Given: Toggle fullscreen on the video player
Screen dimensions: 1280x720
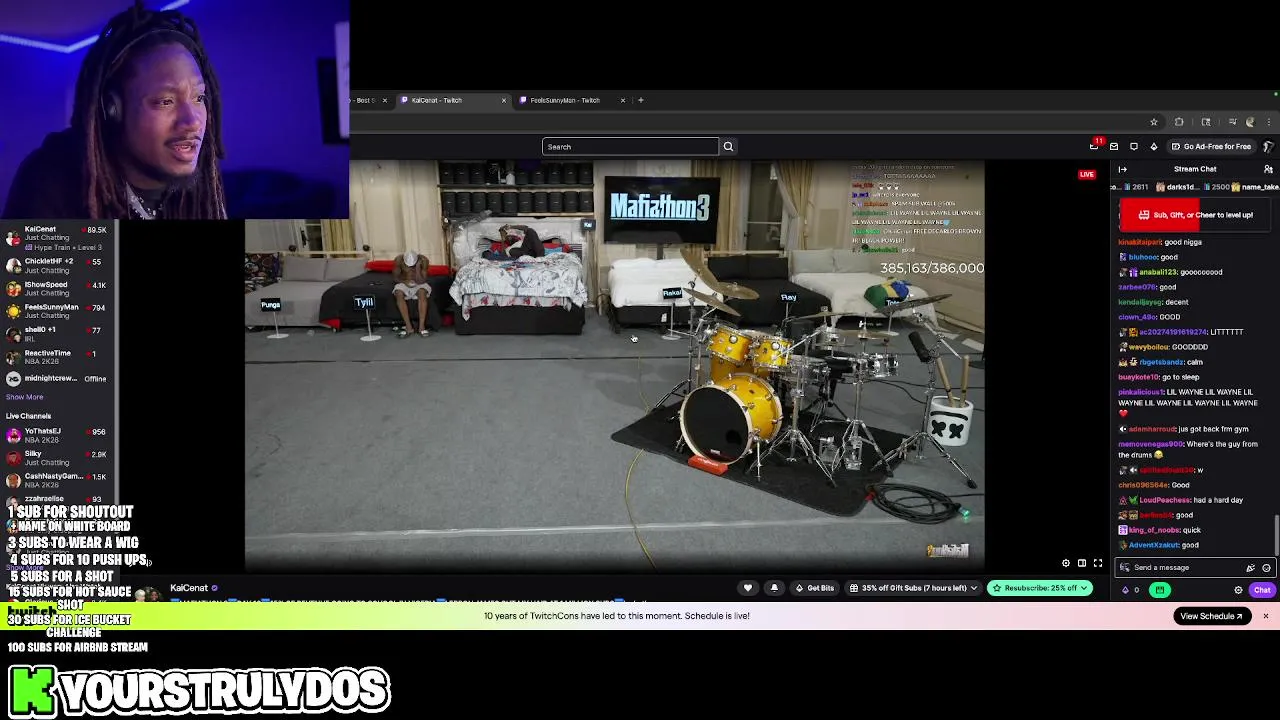Looking at the screenshot, I should pos(1098,563).
